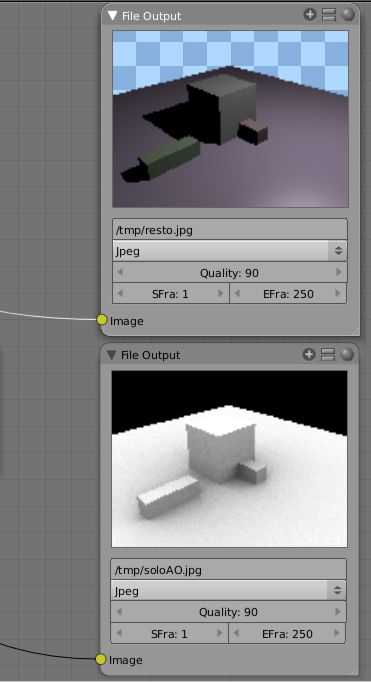Image resolution: width=371 pixels, height=682 pixels.
Task: Increase Quality on soloAO.jpg node with right arrow
Action: [338, 612]
